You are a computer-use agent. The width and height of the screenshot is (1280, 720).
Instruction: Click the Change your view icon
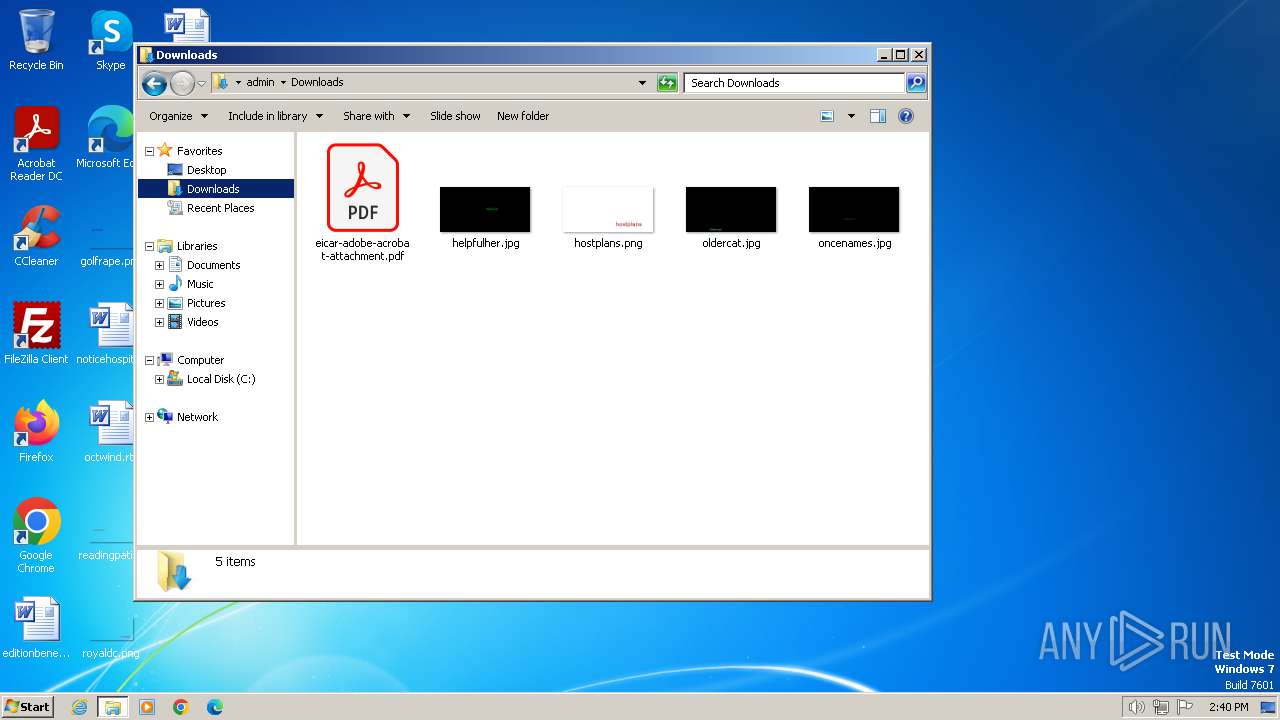[827, 116]
